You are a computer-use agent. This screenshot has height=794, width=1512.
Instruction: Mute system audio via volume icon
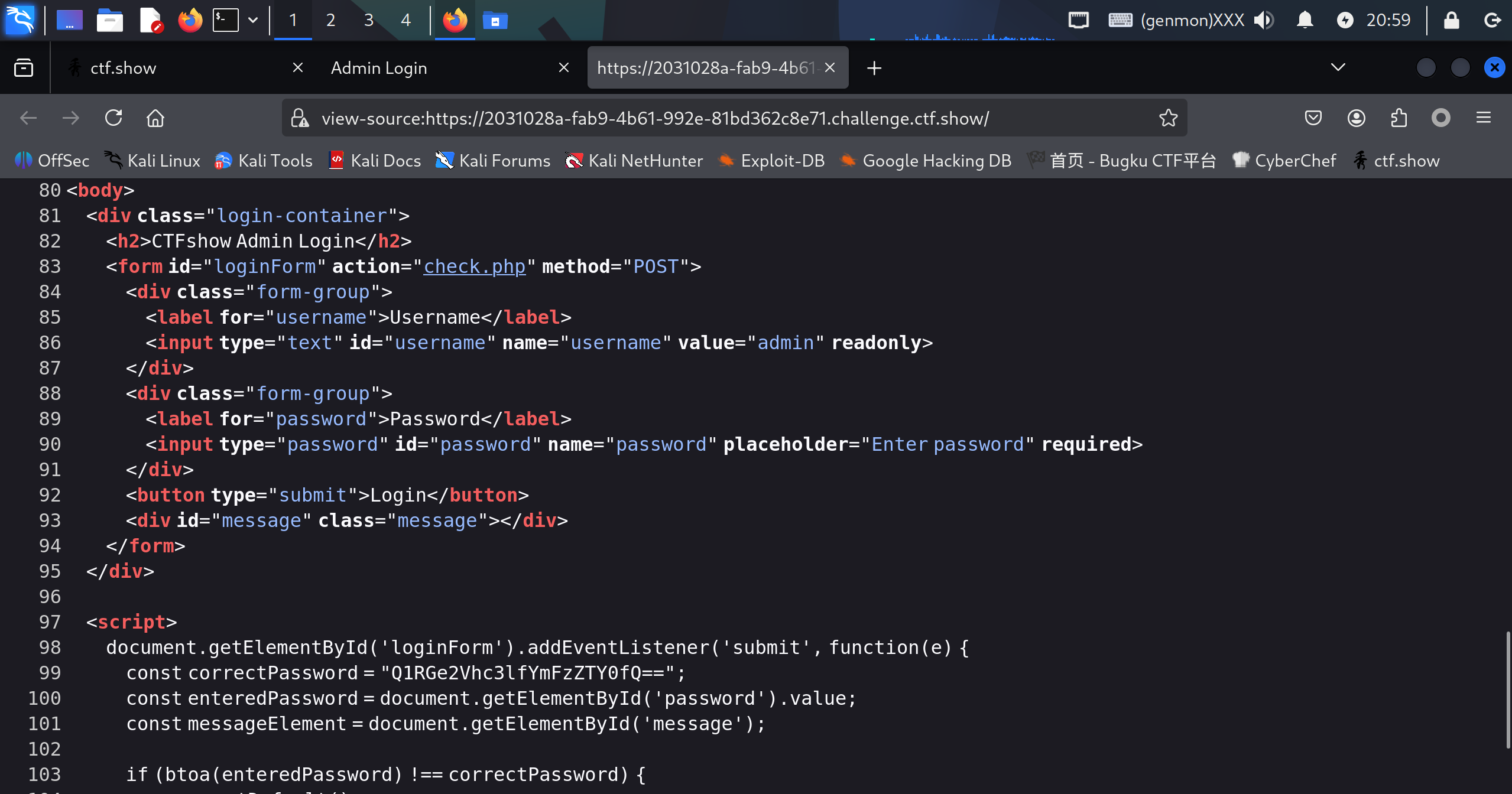(x=1263, y=20)
